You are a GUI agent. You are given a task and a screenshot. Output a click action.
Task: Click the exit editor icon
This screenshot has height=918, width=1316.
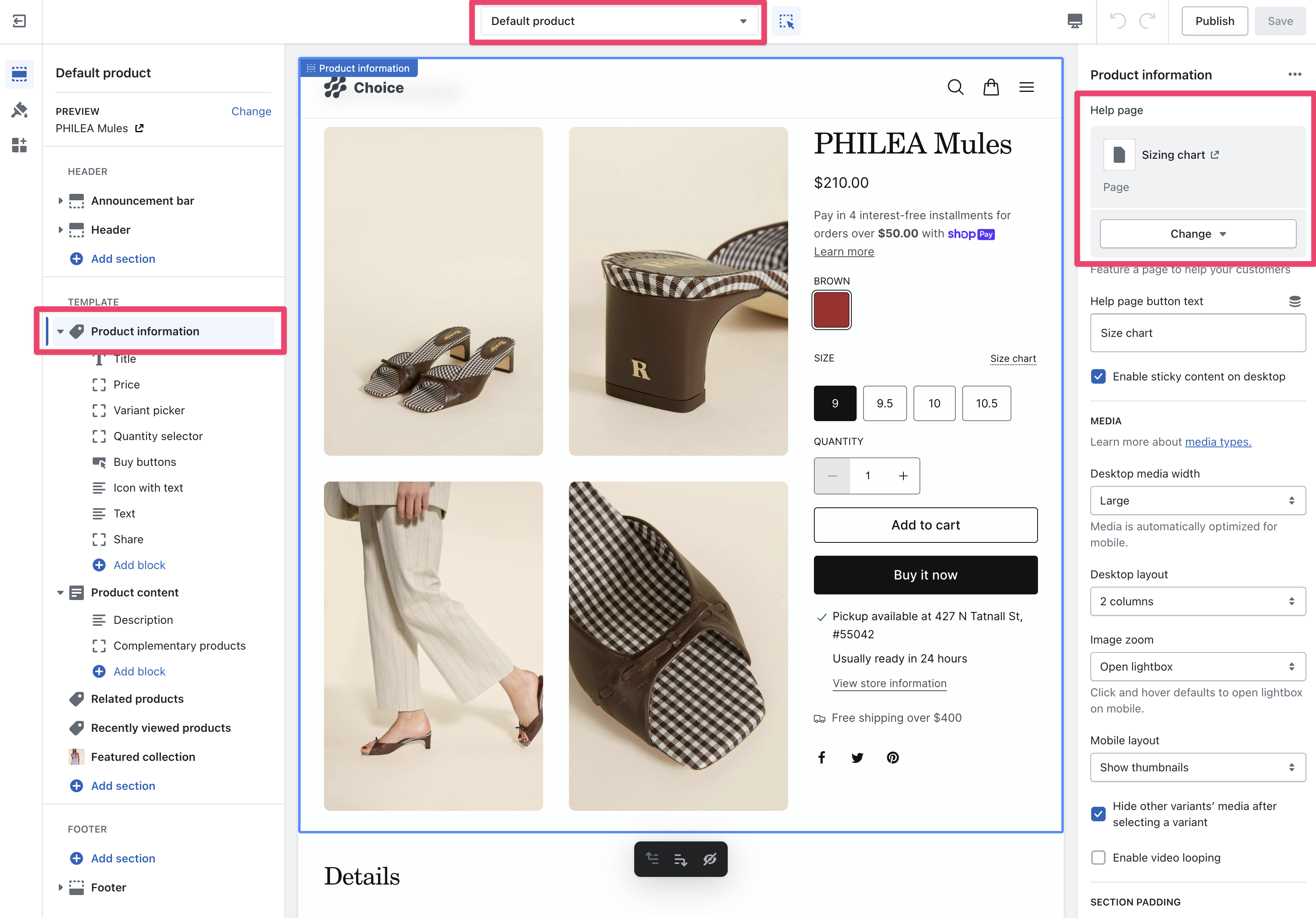(19, 21)
